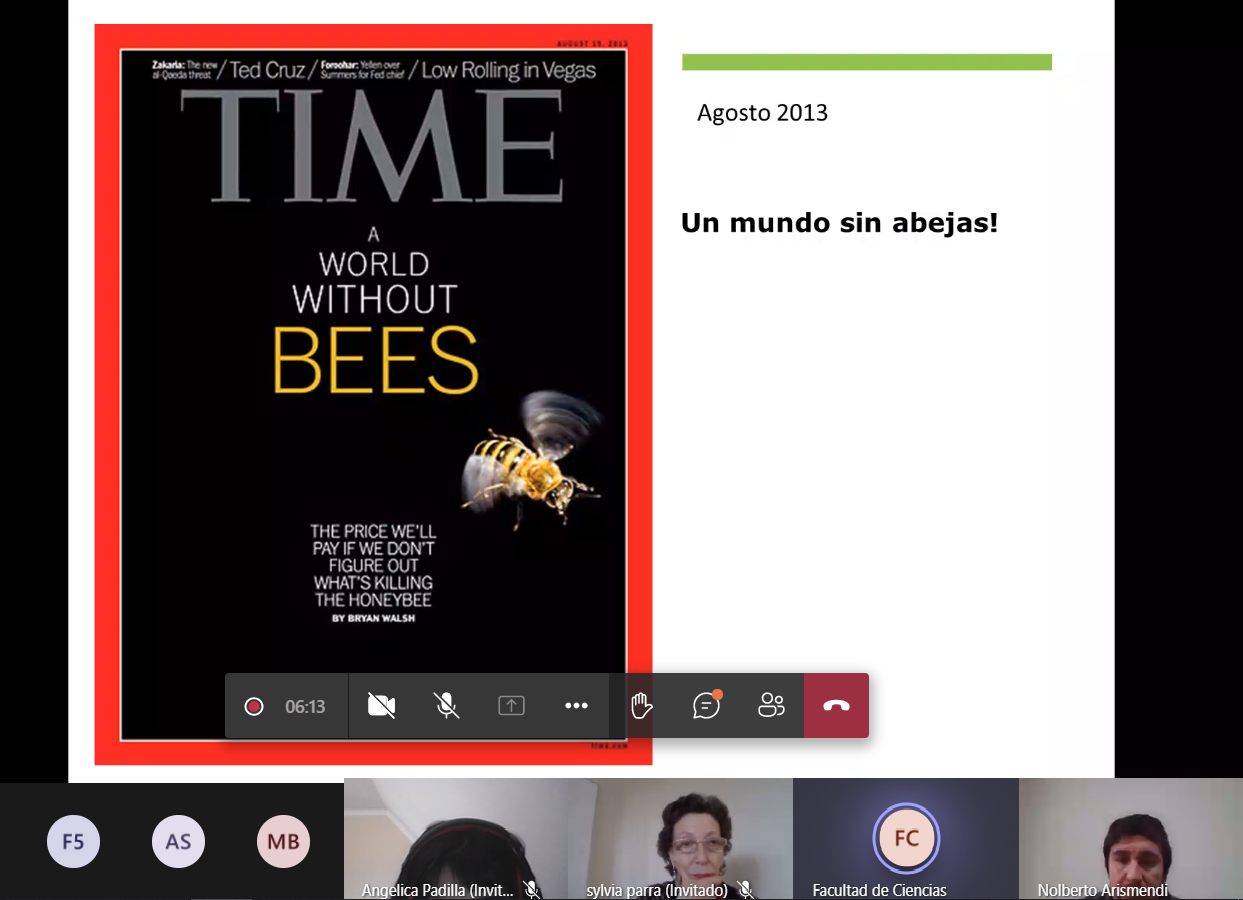Select the FC avatar of Facultad de Ciencias
1243x900 pixels.
pos(906,838)
